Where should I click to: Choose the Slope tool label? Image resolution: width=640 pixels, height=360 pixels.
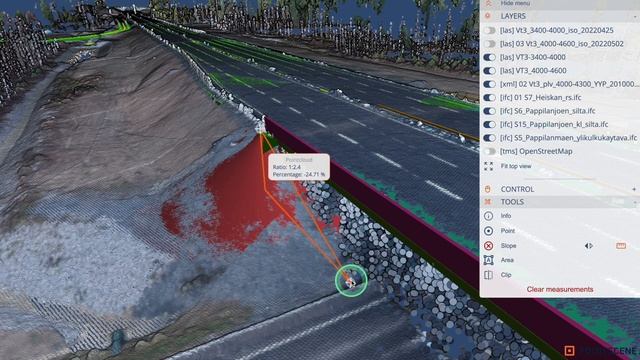(509, 246)
